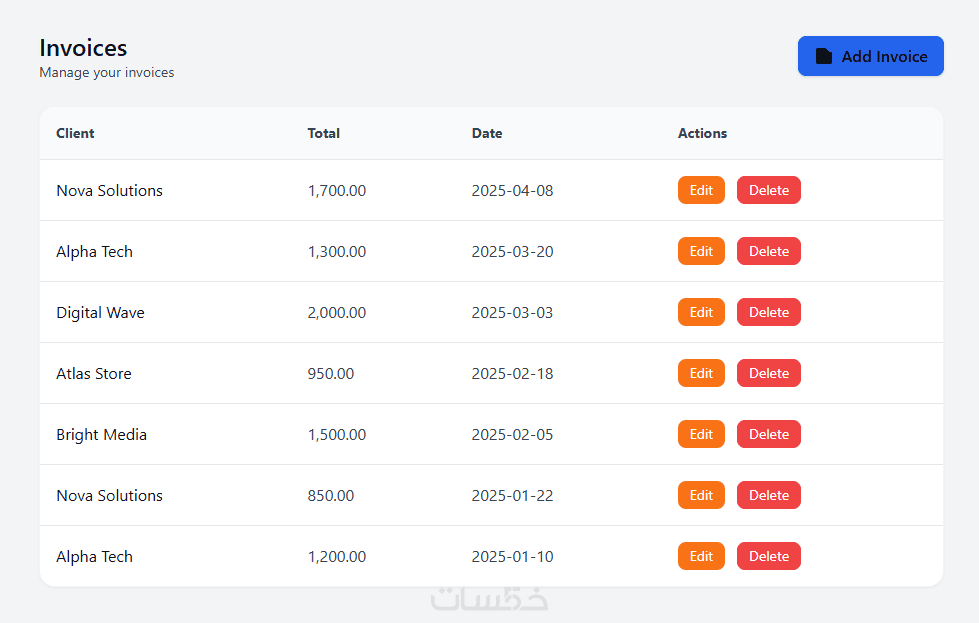This screenshot has height=623, width=979.
Task: Delete the Bright Media invoice
Action: coord(768,434)
